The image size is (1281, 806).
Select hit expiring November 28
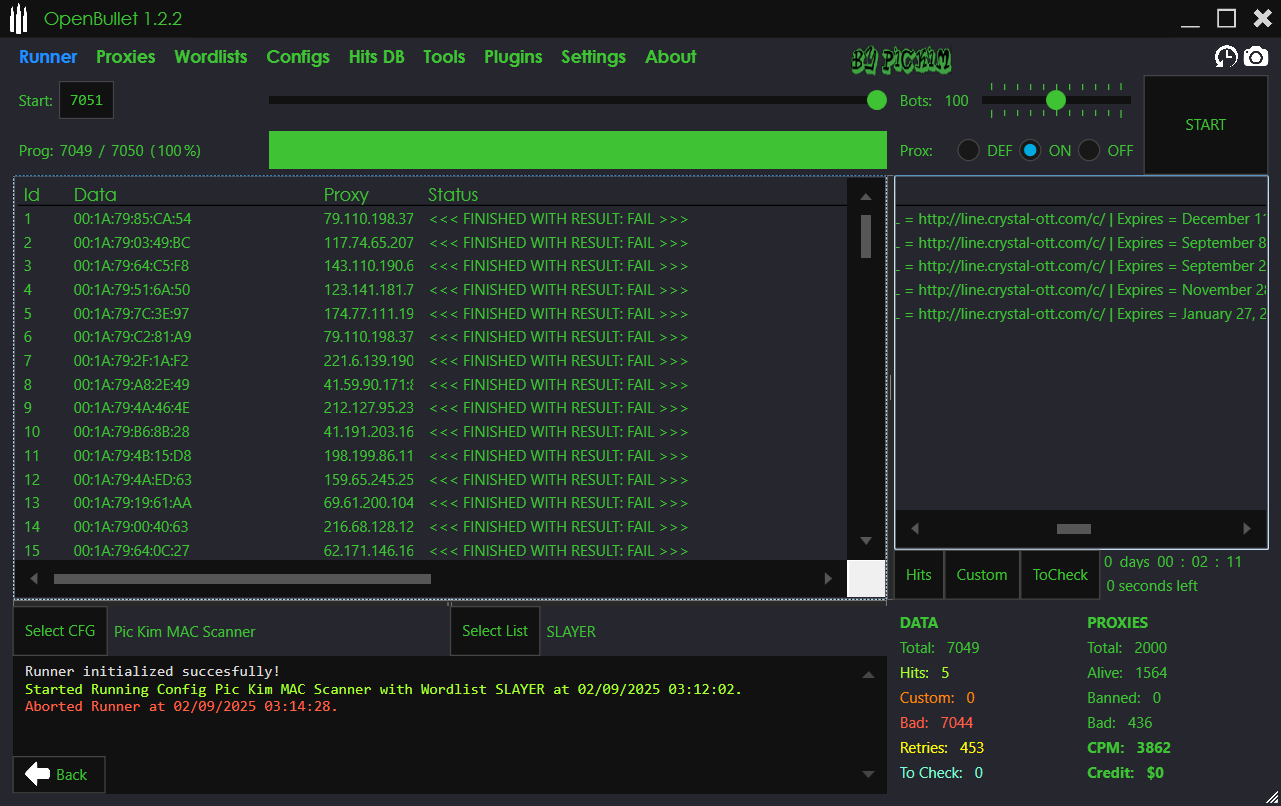click(x=1081, y=290)
